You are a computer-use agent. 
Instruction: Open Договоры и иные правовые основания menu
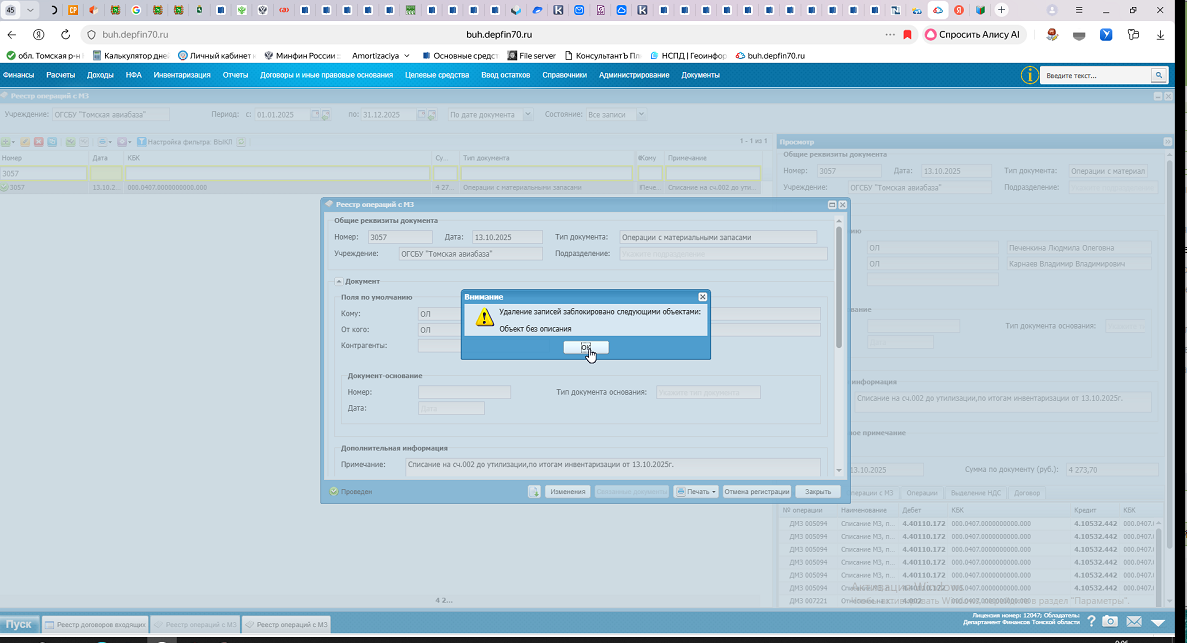tap(326, 75)
